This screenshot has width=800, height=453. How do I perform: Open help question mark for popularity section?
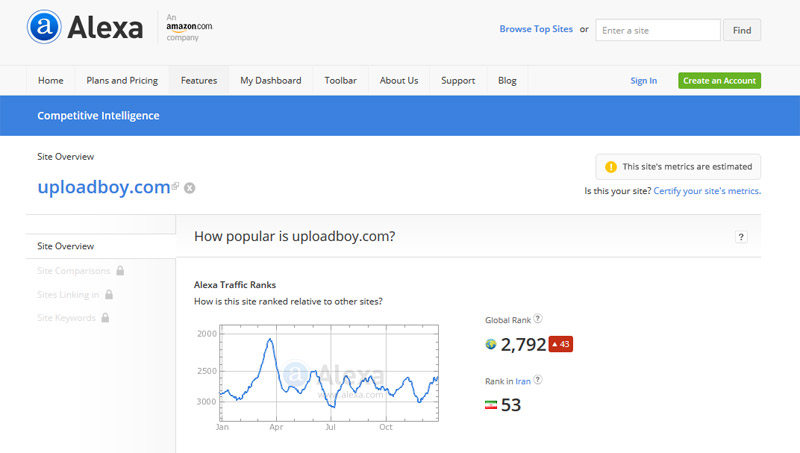click(x=741, y=237)
